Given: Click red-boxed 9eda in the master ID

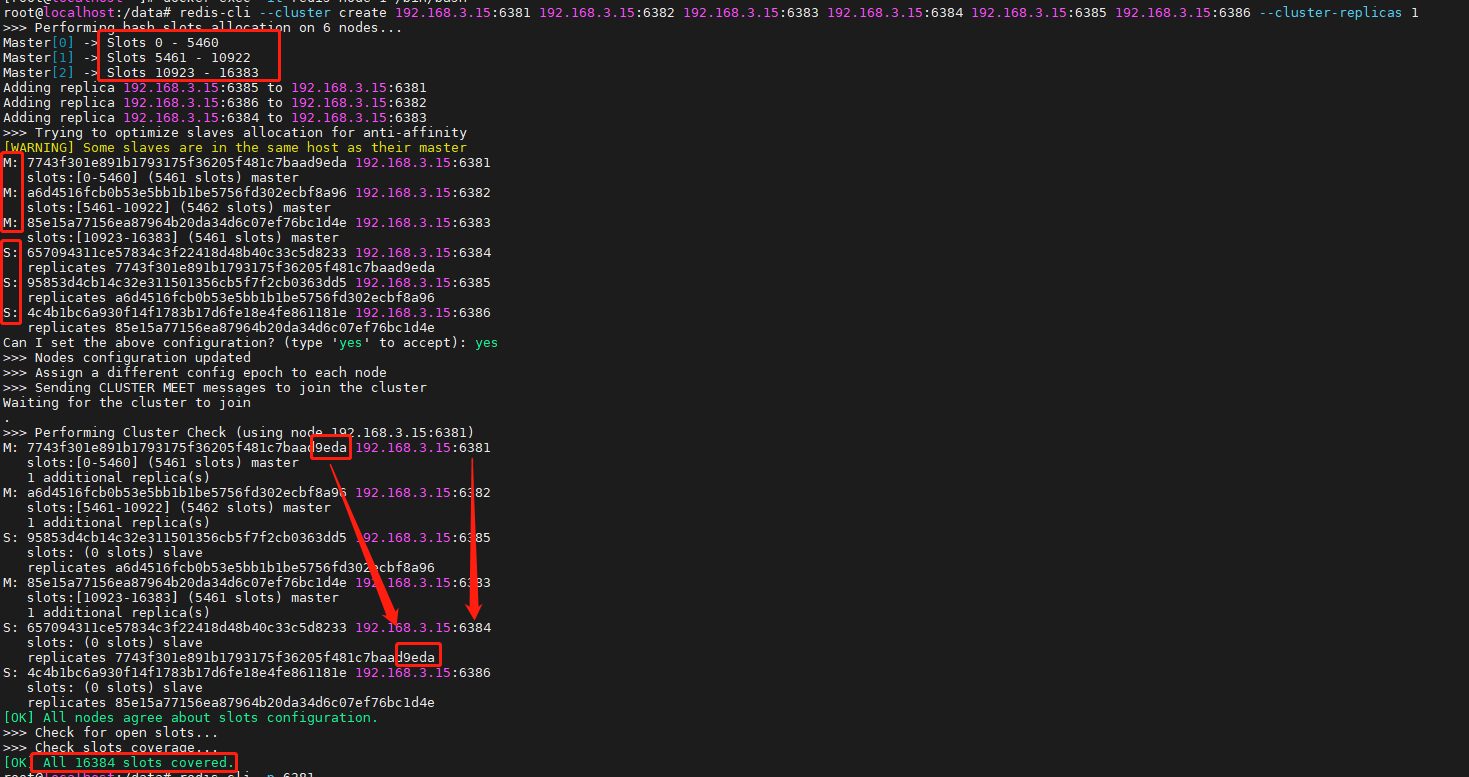Looking at the screenshot, I should [331, 448].
